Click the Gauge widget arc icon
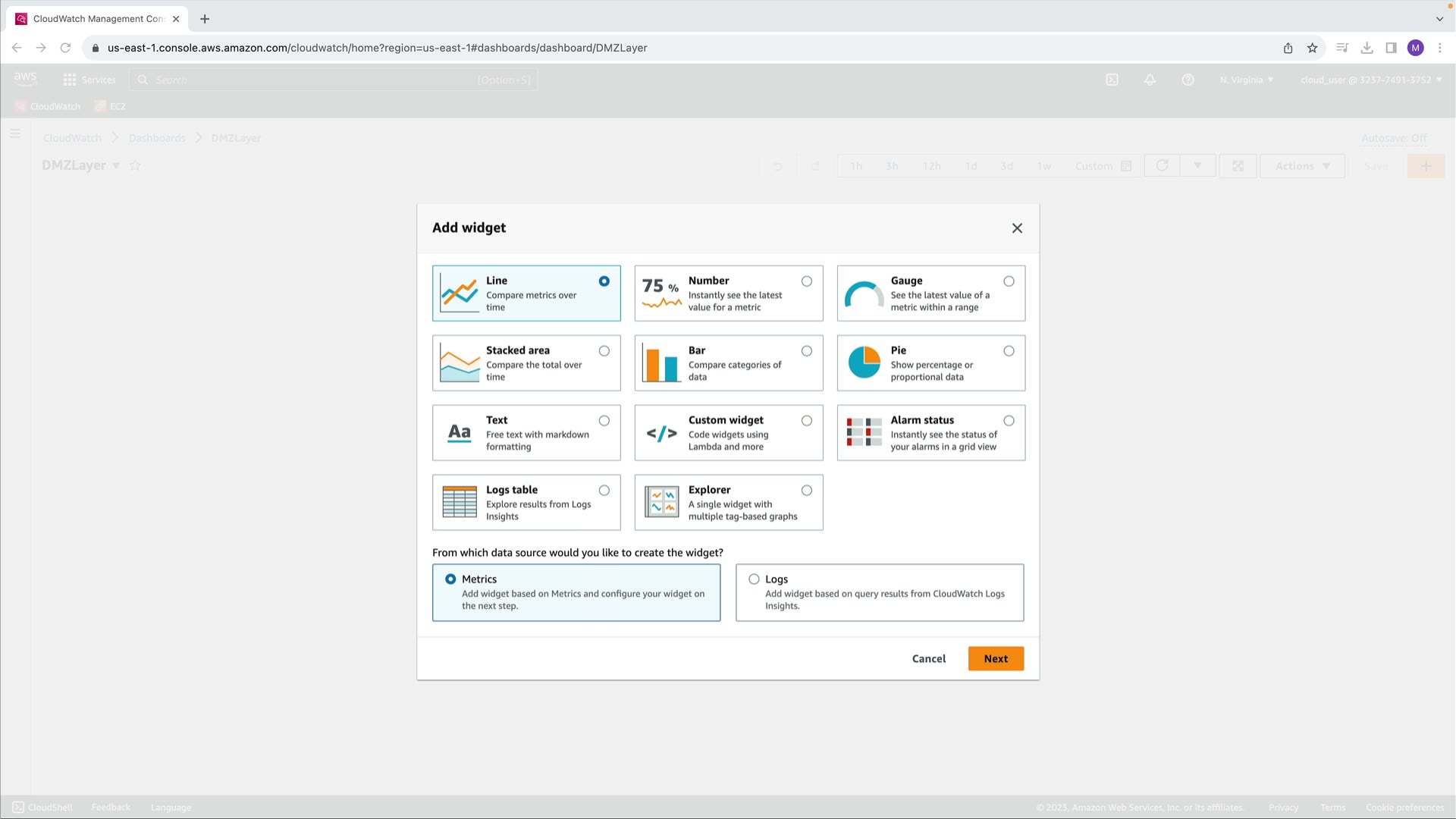Viewport: 1456px width, 819px height. pos(864,295)
